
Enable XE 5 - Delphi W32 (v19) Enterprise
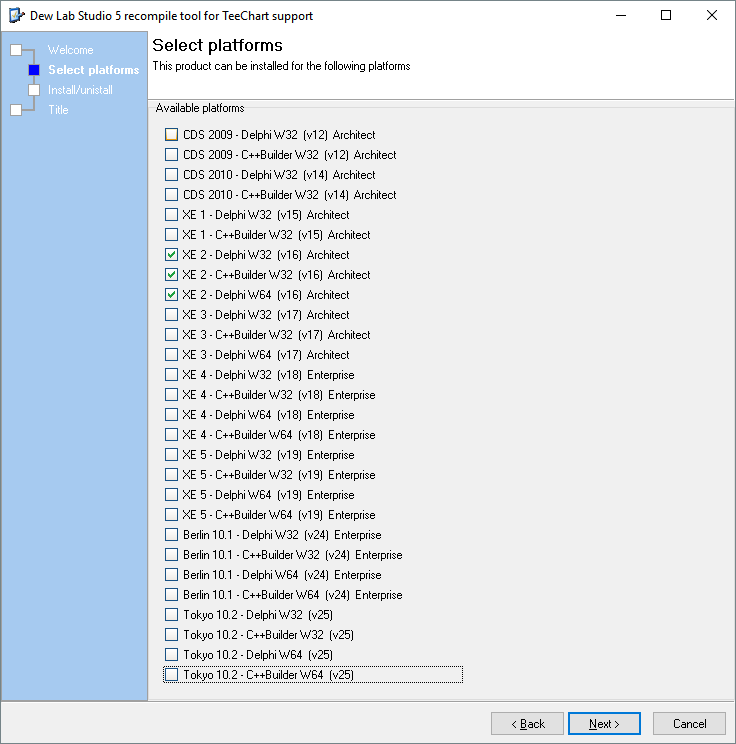(x=171, y=455)
